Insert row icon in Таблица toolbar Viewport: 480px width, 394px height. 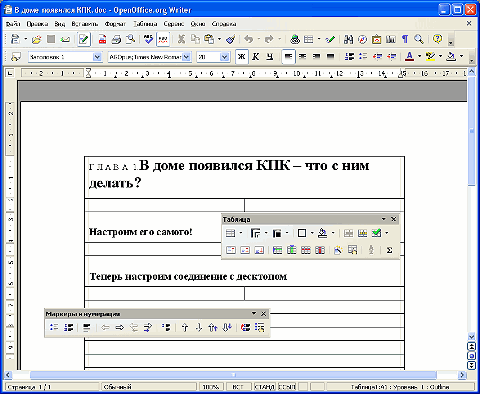(x=277, y=250)
